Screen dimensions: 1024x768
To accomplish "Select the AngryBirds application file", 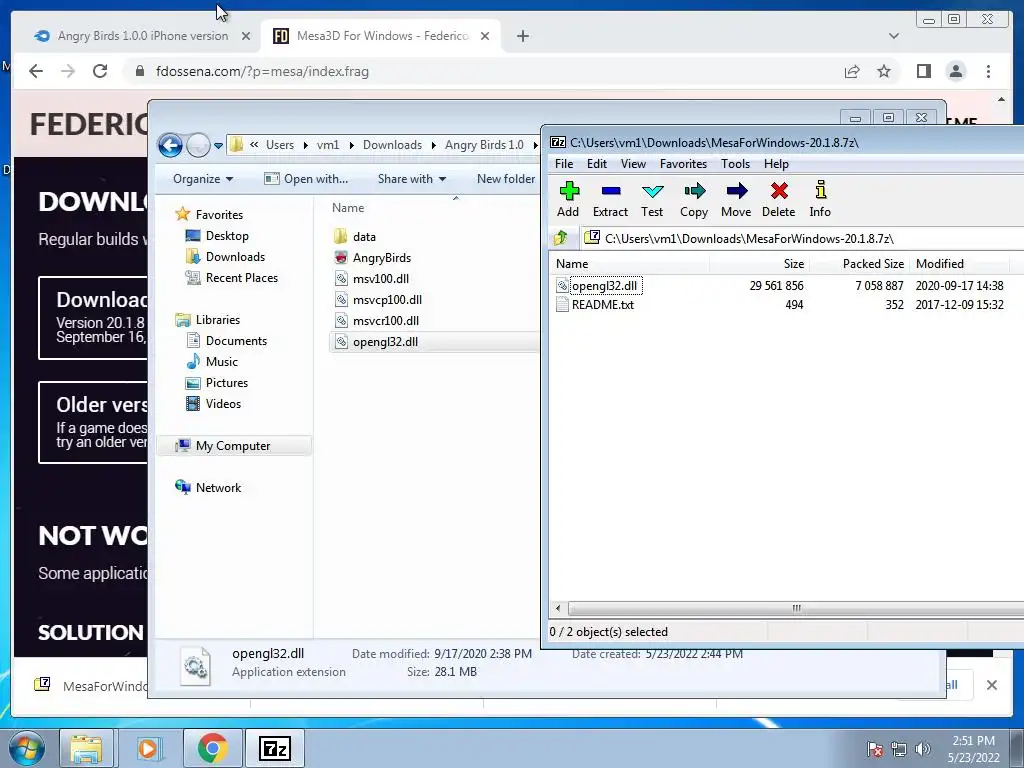I will pos(372,258).
